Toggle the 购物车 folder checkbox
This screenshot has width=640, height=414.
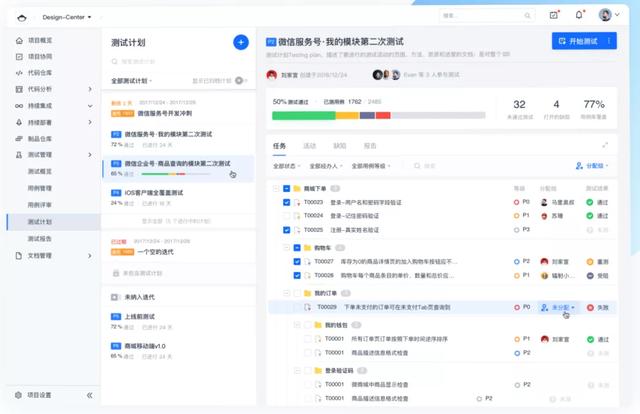[x=297, y=247]
